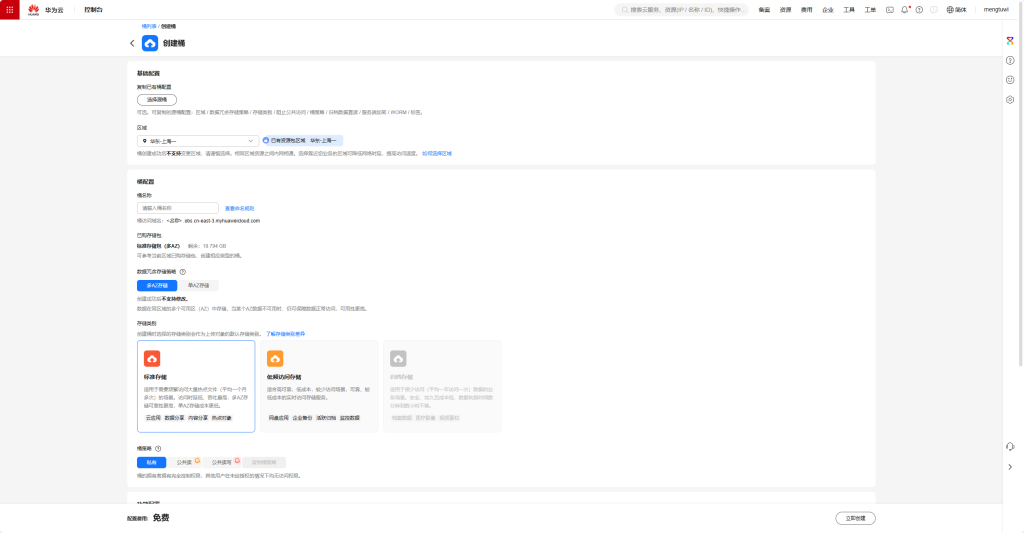Select 公共读 bucket policy option
This screenshot has height=533, width=1024.
184,463
